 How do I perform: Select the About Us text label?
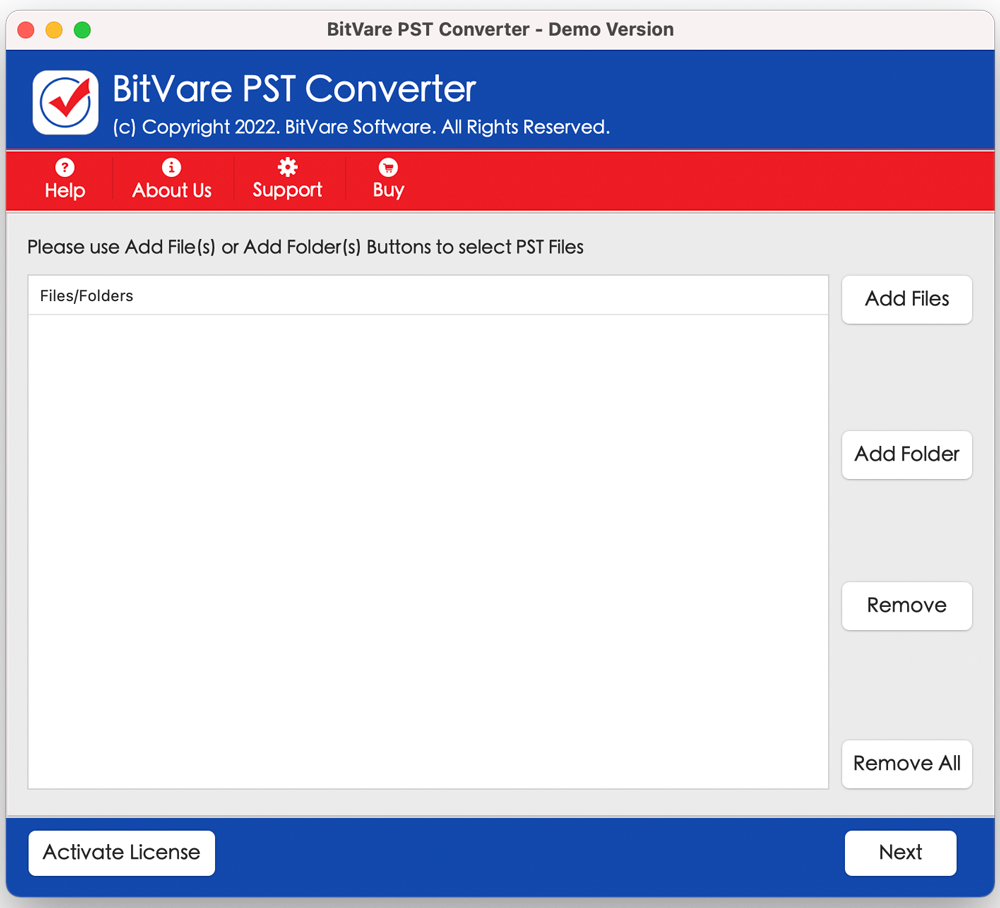[x=172, y=190]
